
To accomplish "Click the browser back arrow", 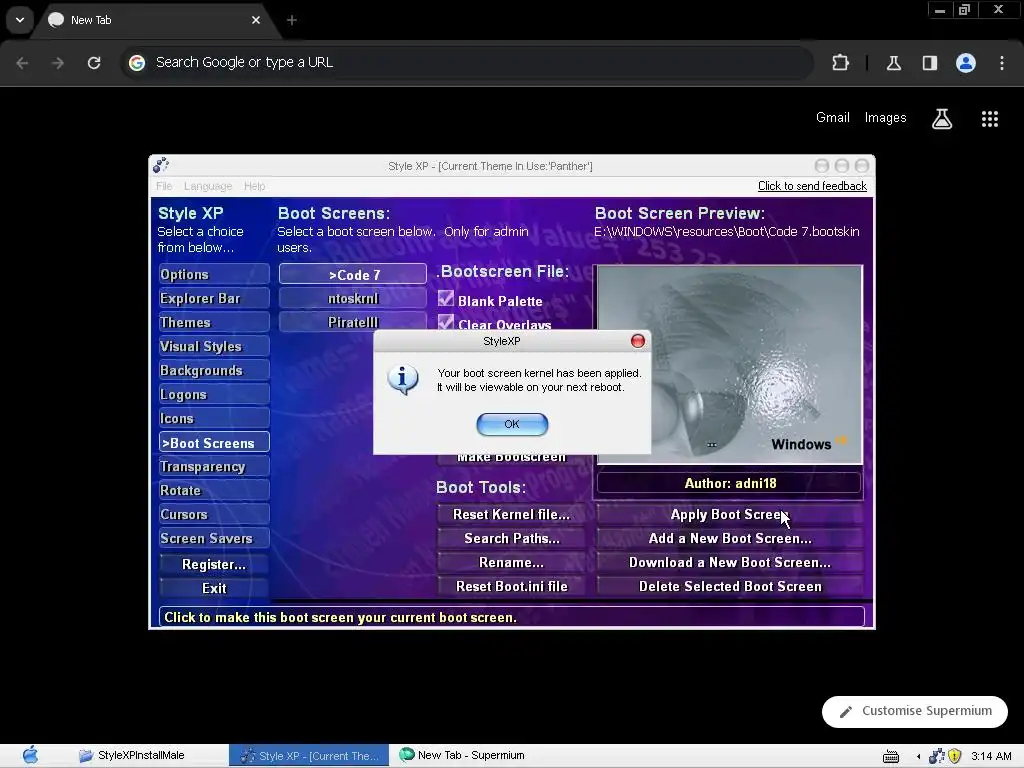I will (22, 63).
